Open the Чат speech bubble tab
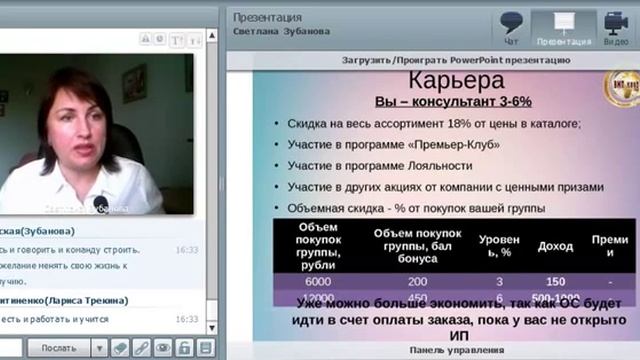The height and width of the screenshot is (360, 640). coord(511,28)
